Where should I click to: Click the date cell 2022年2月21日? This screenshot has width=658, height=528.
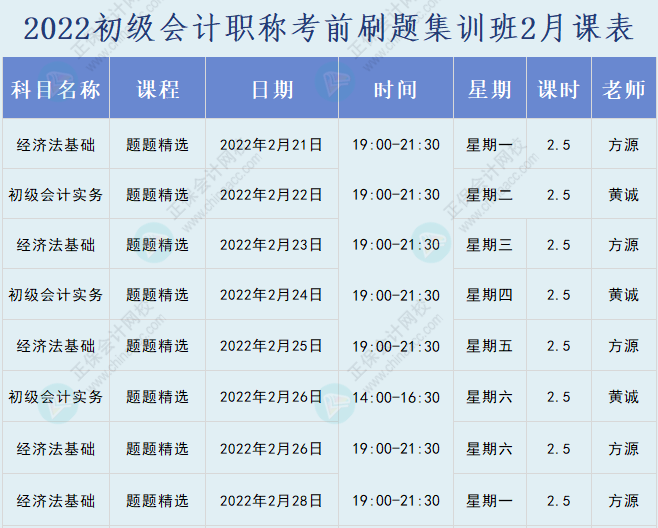tap(271, 145)
